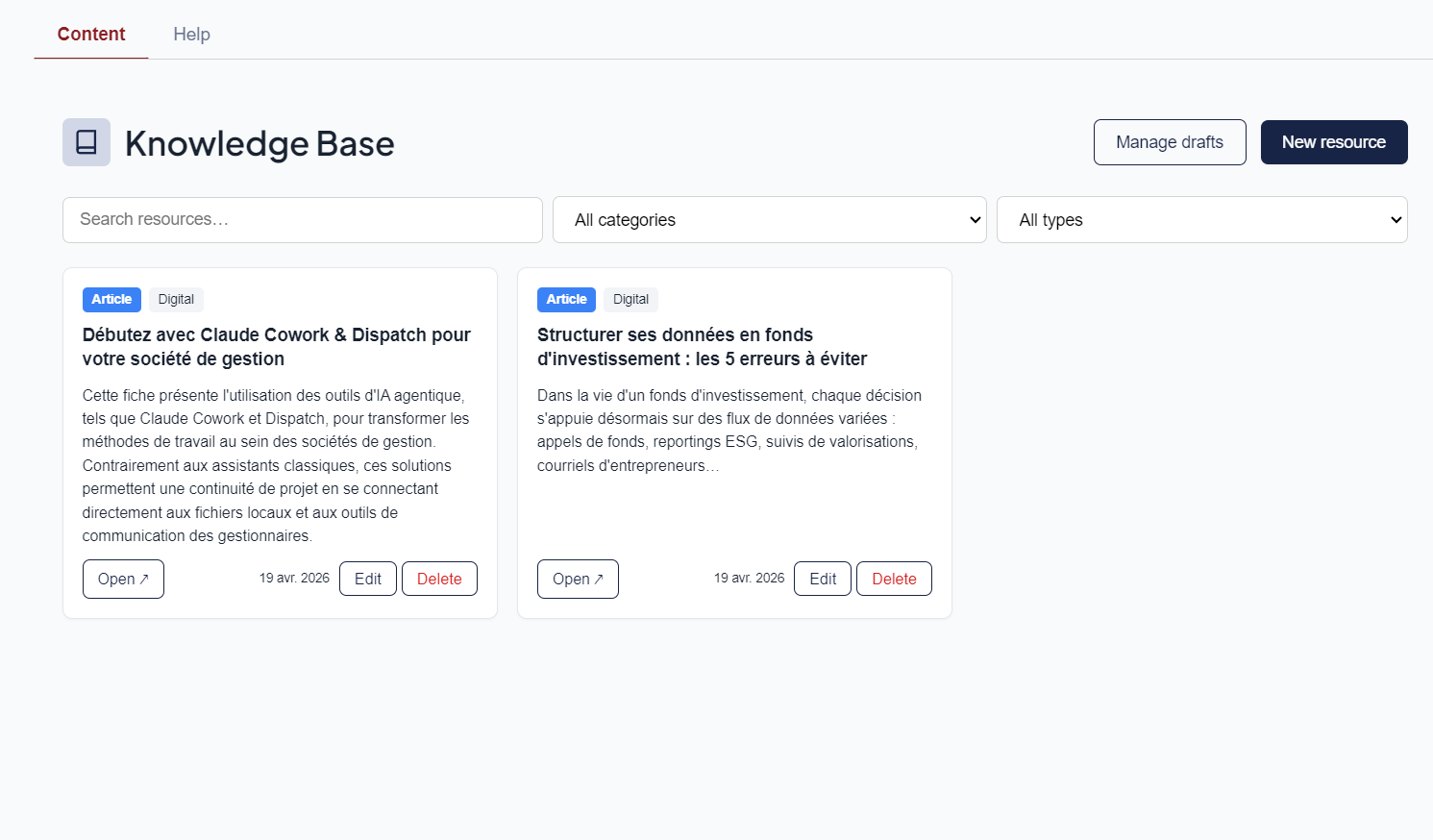Image resolution: width=1433 pixels, height=840 pixels.
Task: Open the All types dropdown
Action: tap(1201, 219)
